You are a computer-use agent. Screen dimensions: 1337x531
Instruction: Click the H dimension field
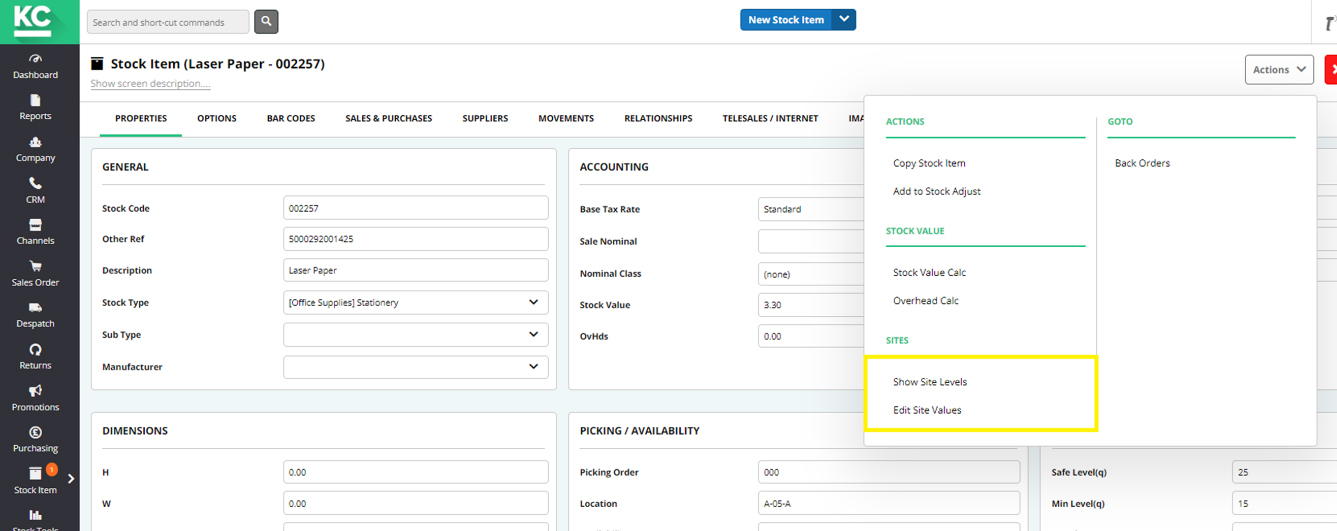[415, 472]
